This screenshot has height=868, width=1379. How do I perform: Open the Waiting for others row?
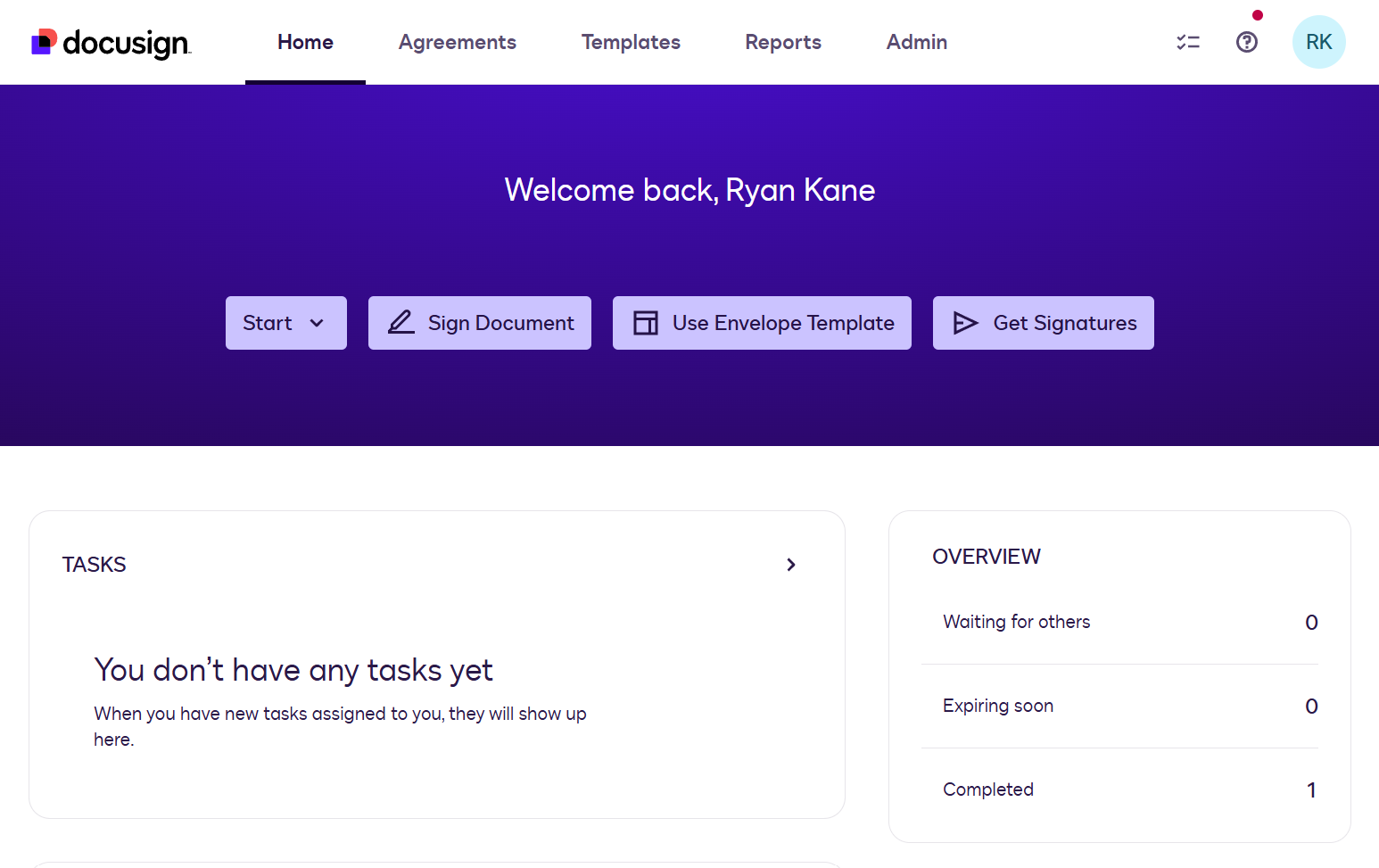(x=1119, y=623)
